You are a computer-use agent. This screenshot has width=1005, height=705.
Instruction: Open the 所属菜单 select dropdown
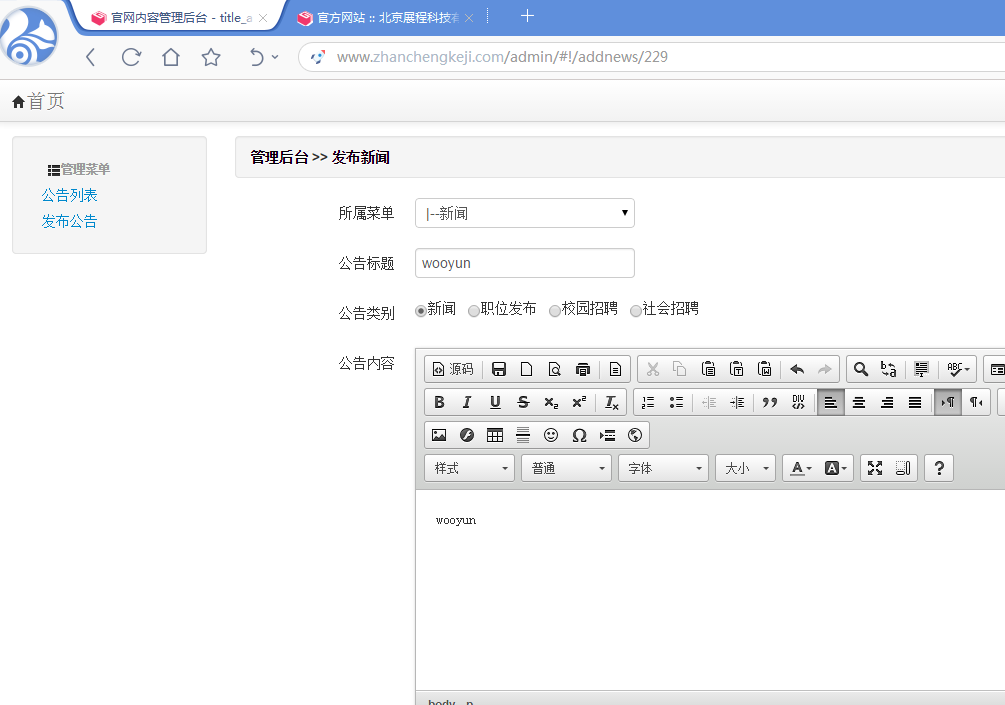click(525, 213)
